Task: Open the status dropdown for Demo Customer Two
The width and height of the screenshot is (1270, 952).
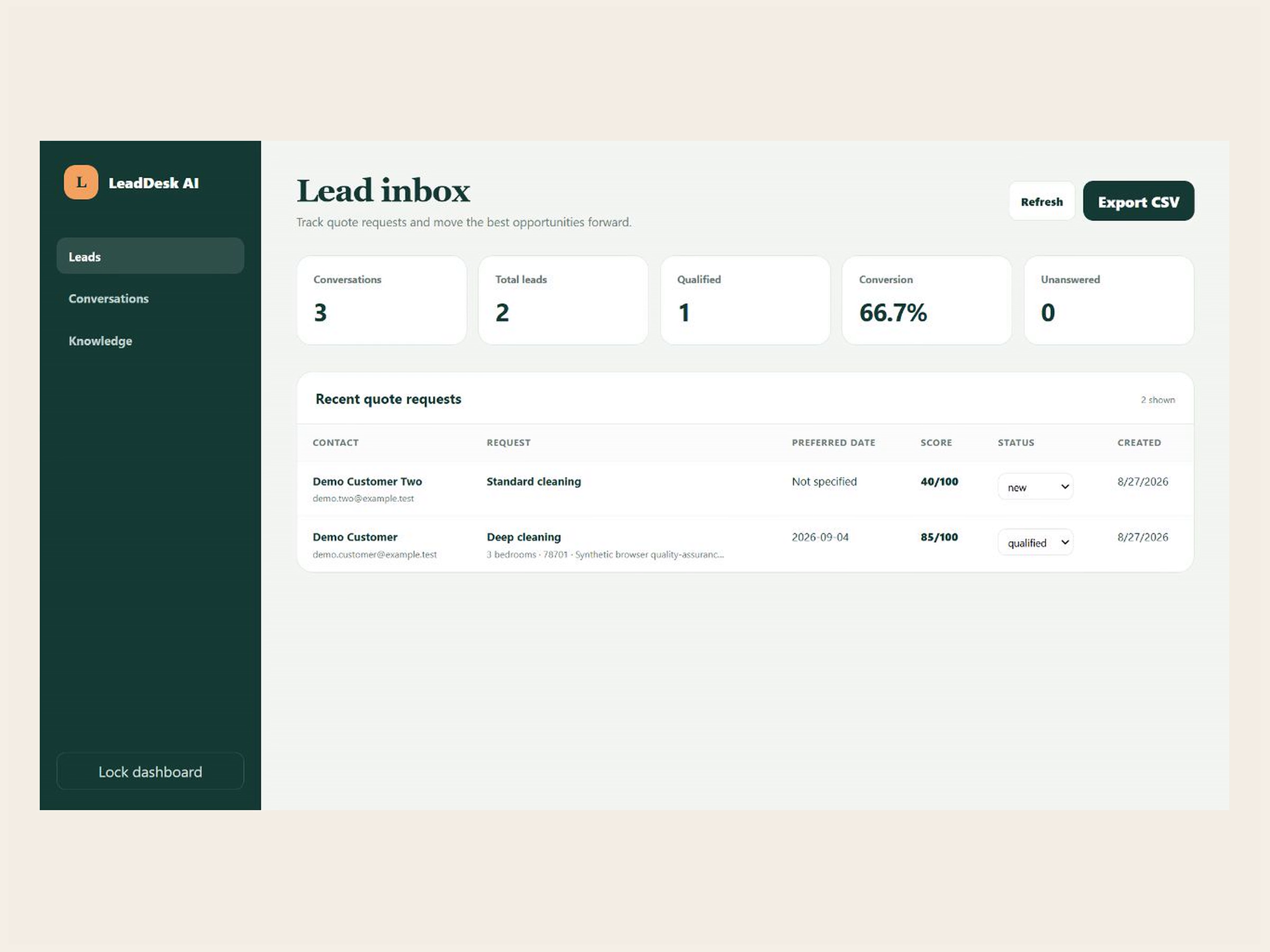Action: tap(1035, 487)
